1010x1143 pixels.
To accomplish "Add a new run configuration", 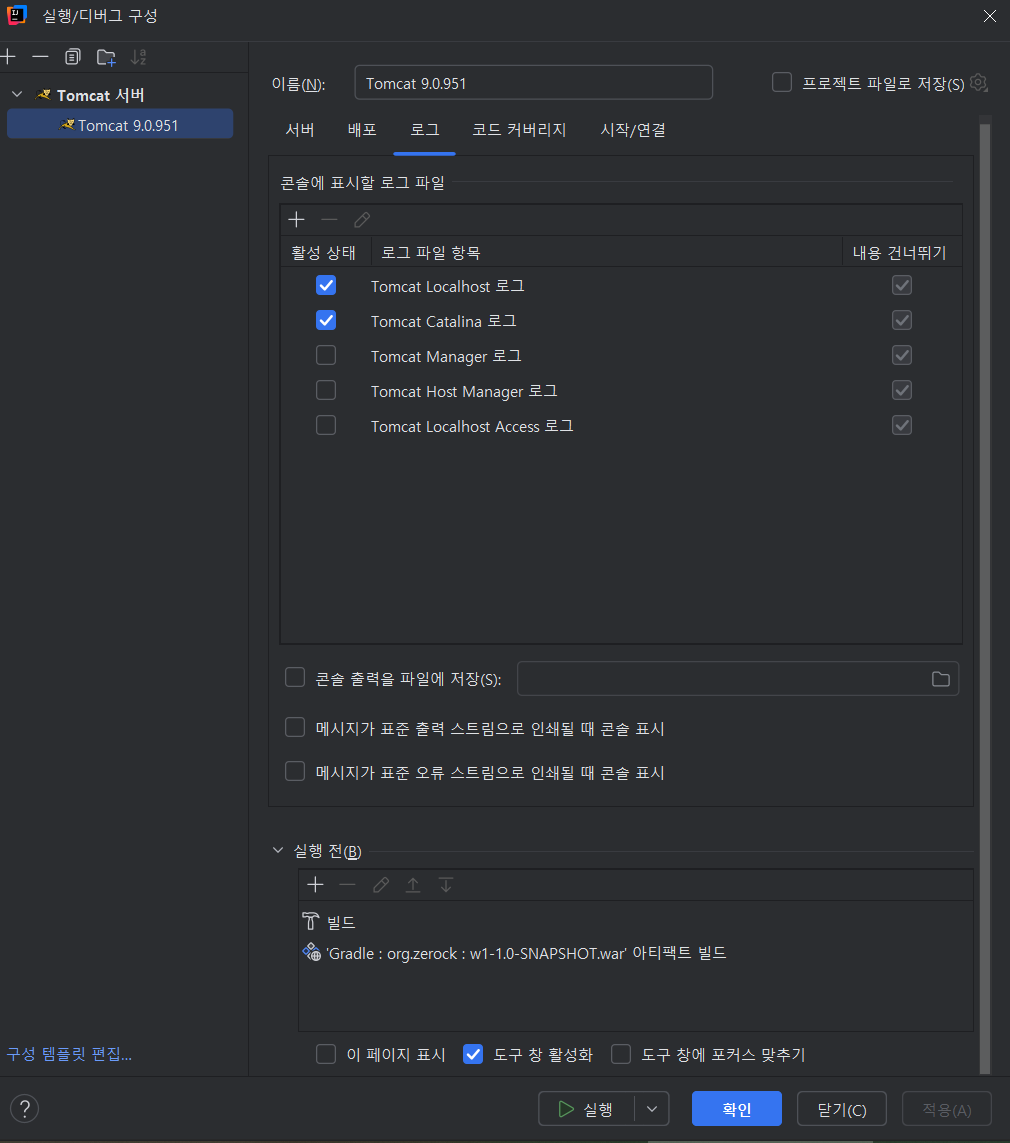I will pyautogui.click(x=9, y=57).
